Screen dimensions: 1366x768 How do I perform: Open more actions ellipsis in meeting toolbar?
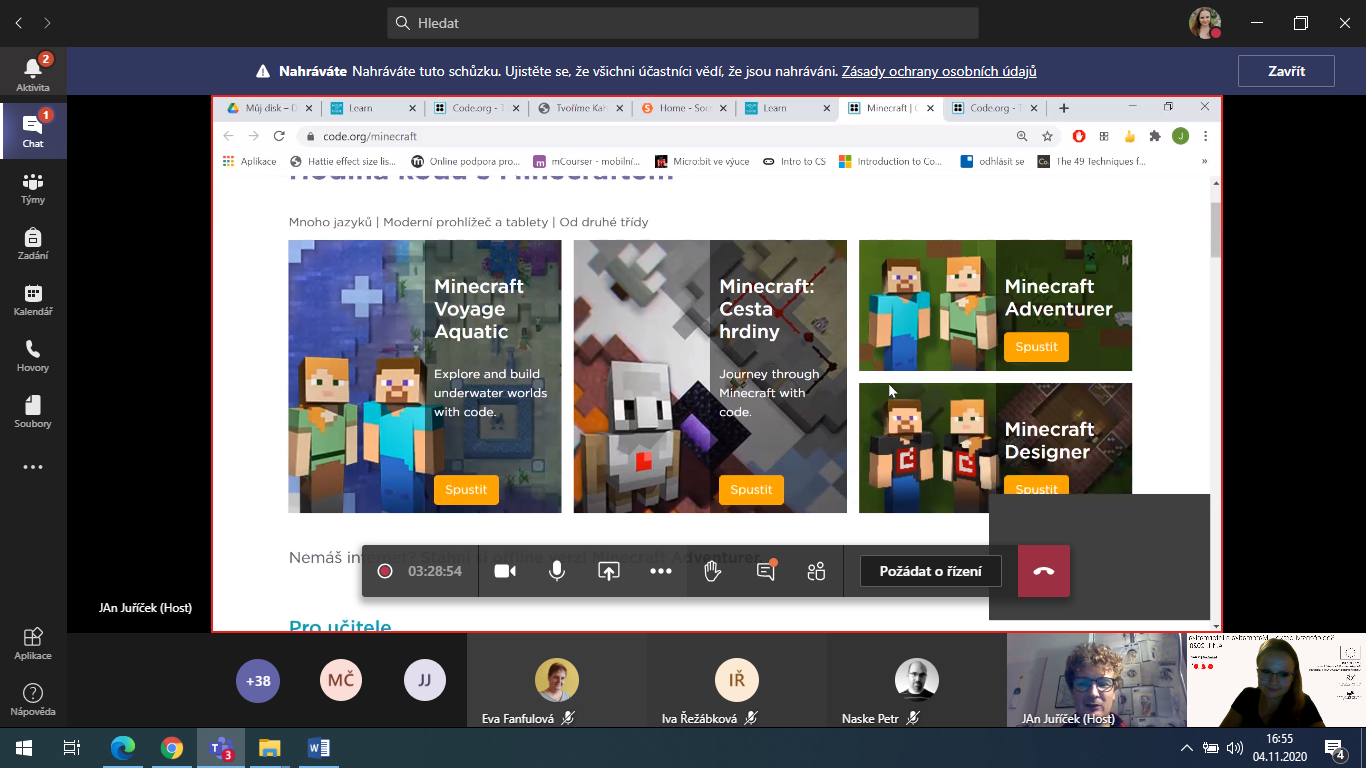(661, 571)
